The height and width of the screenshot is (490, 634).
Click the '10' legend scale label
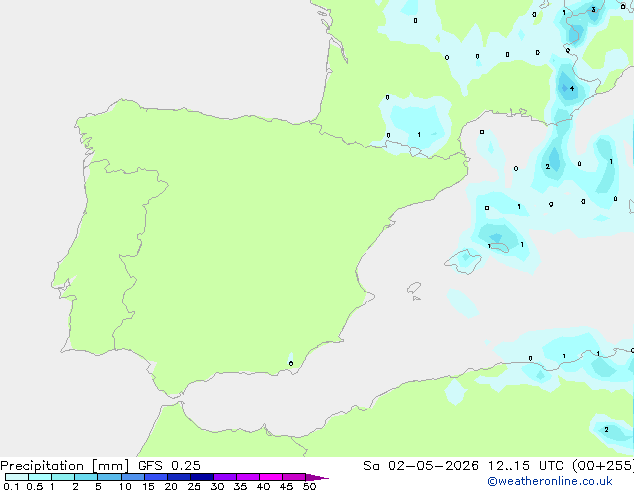pyautogui.click(x=125, y=486)
